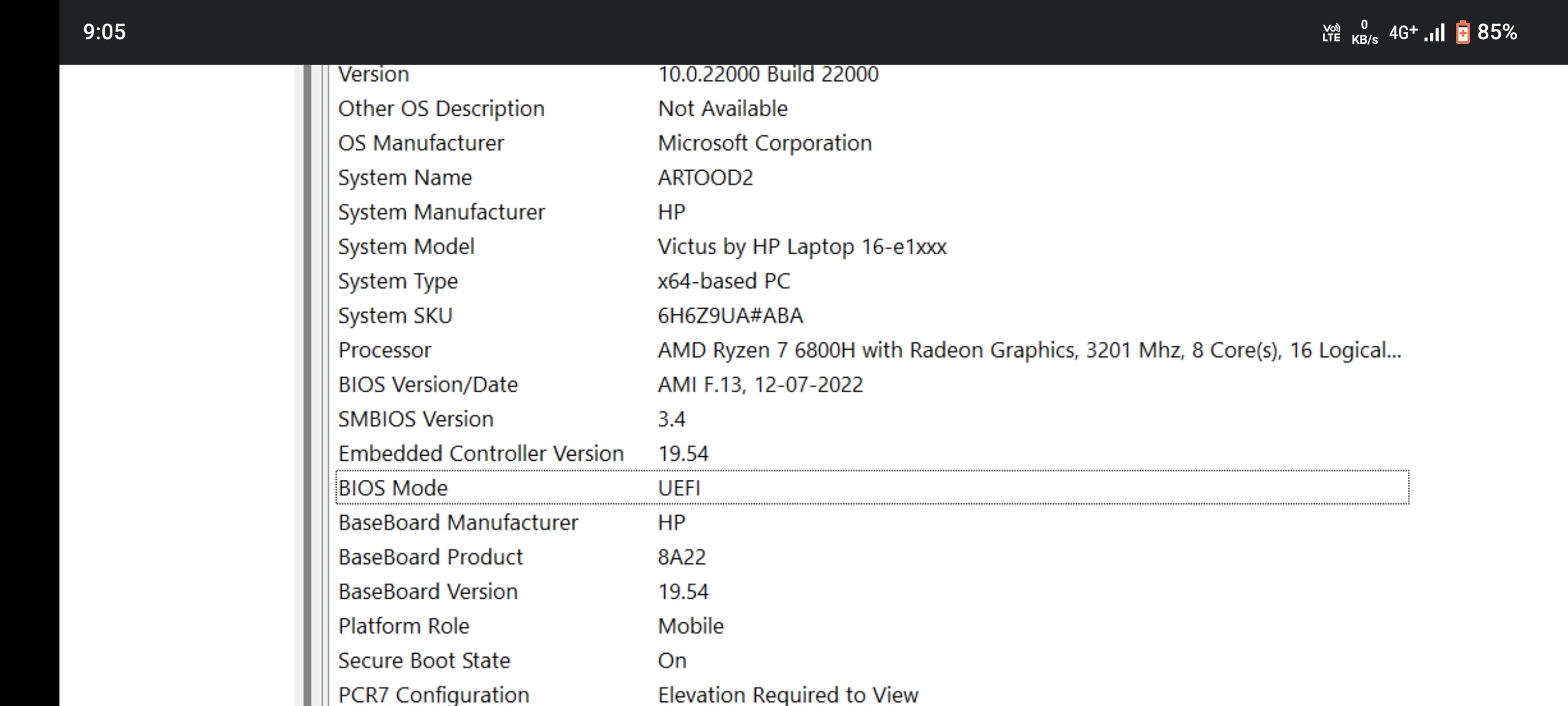This screenshot has width=1568, height=706.
Task: Toggle BIOS Mode between UEFI and Legacy
Action: tap(679, 488)
